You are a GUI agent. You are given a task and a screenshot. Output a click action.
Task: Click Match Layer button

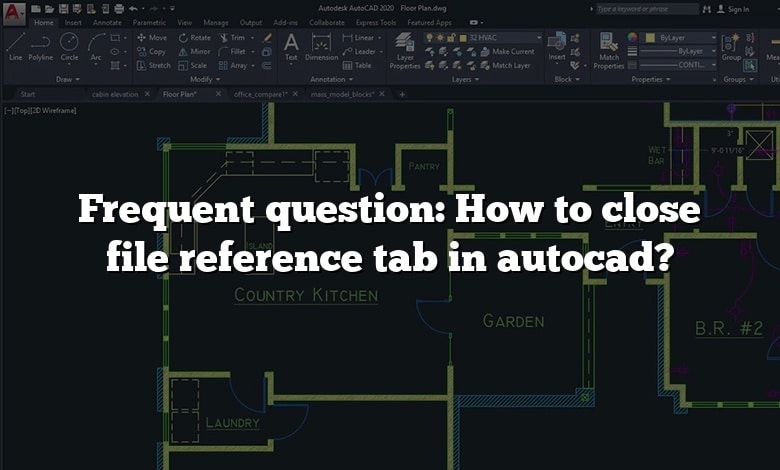tap(505, 65)
